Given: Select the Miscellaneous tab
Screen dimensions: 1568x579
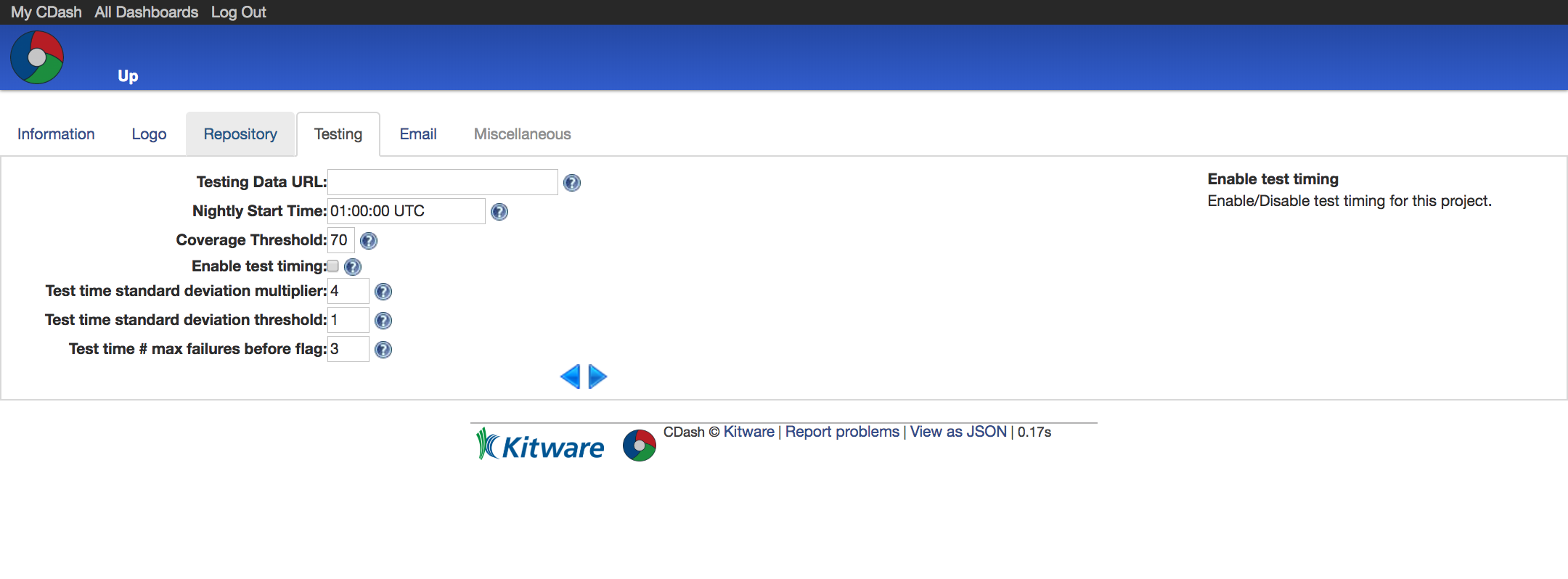Looking at the screenshot, I should coord(522,134).
